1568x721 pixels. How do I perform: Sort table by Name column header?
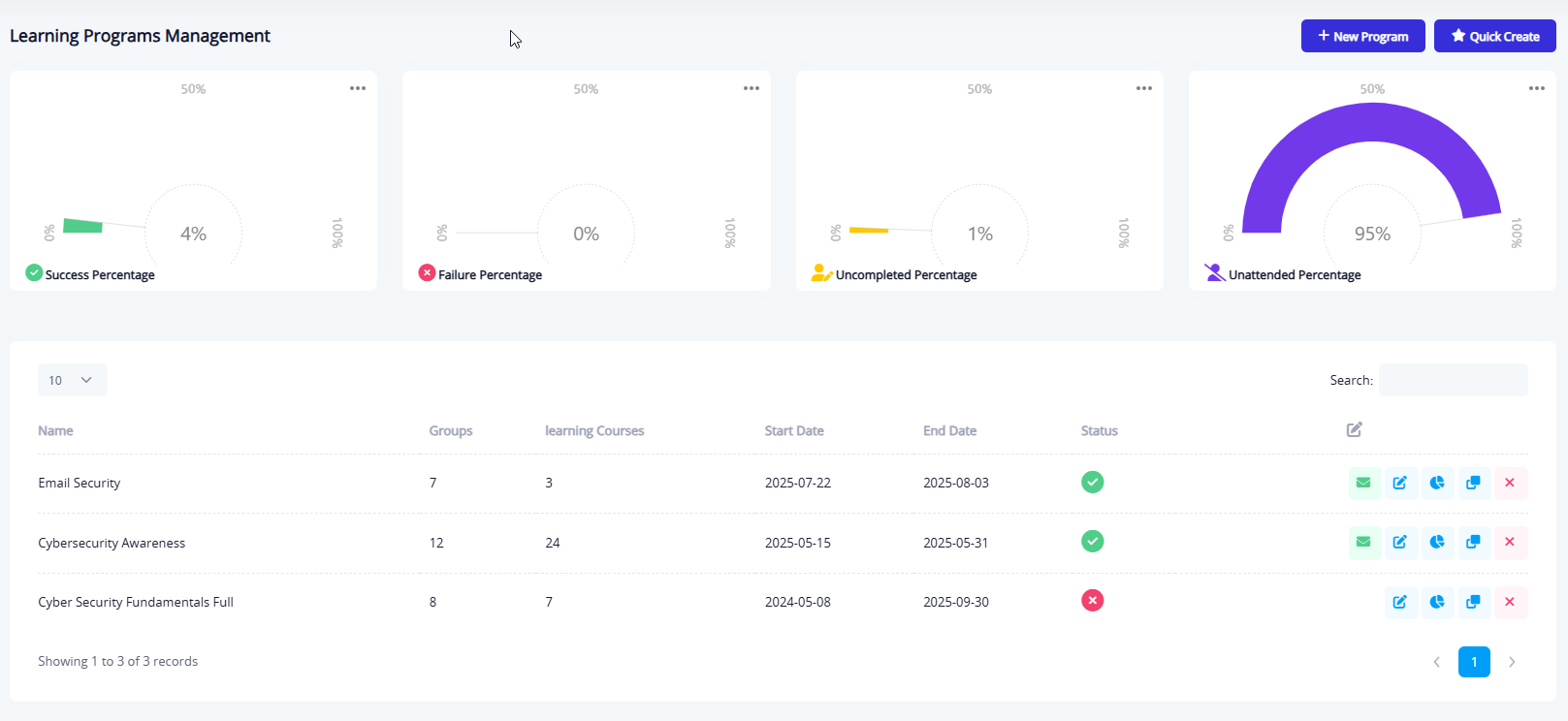[x=55, y=431]
